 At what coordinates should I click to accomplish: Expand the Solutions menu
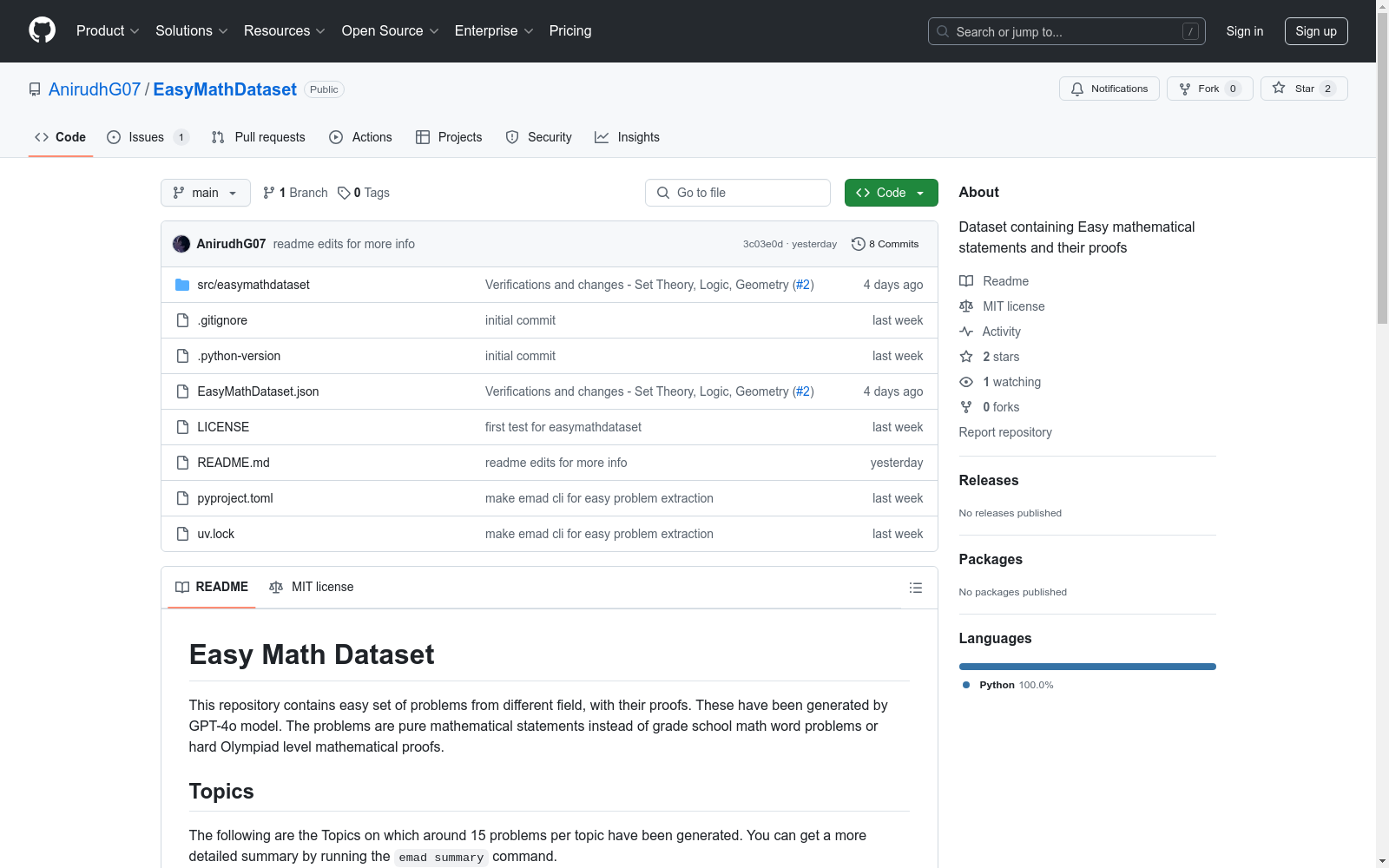[x=192, y=31]
